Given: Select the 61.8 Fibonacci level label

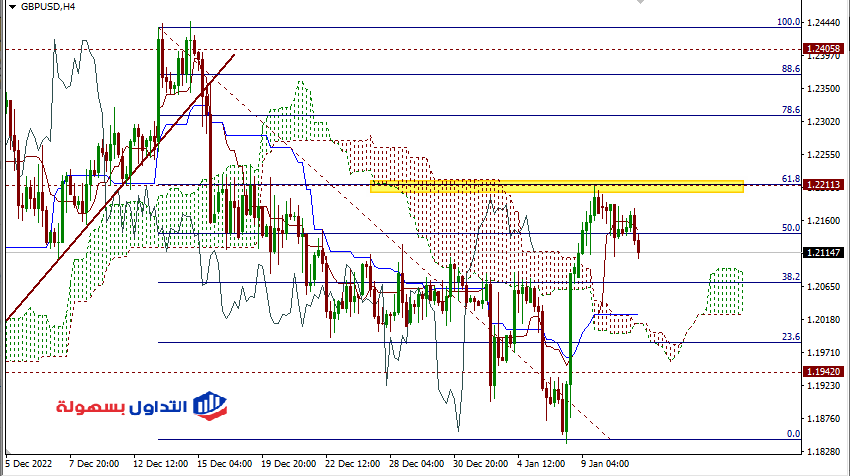Looking at the screenshot, I should coord(791,179).
